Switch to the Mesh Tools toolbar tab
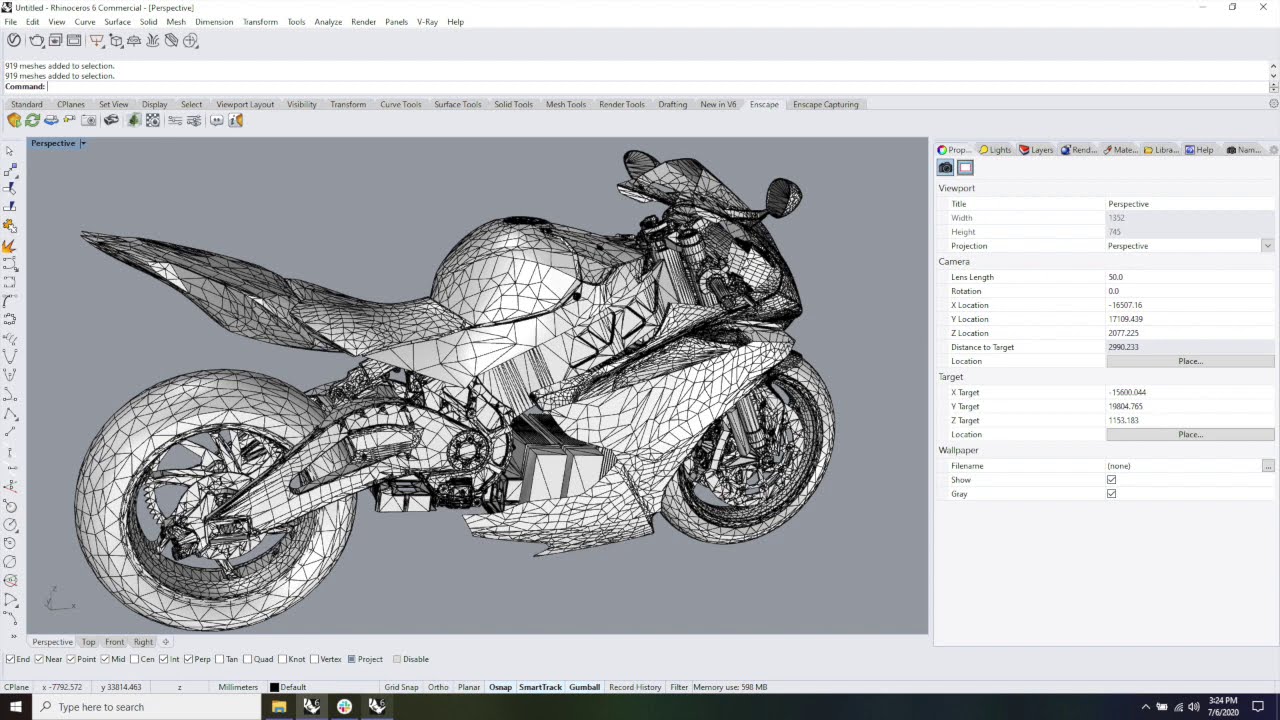The height and width of the screenshot is (720, 1280). pos(566,104)
